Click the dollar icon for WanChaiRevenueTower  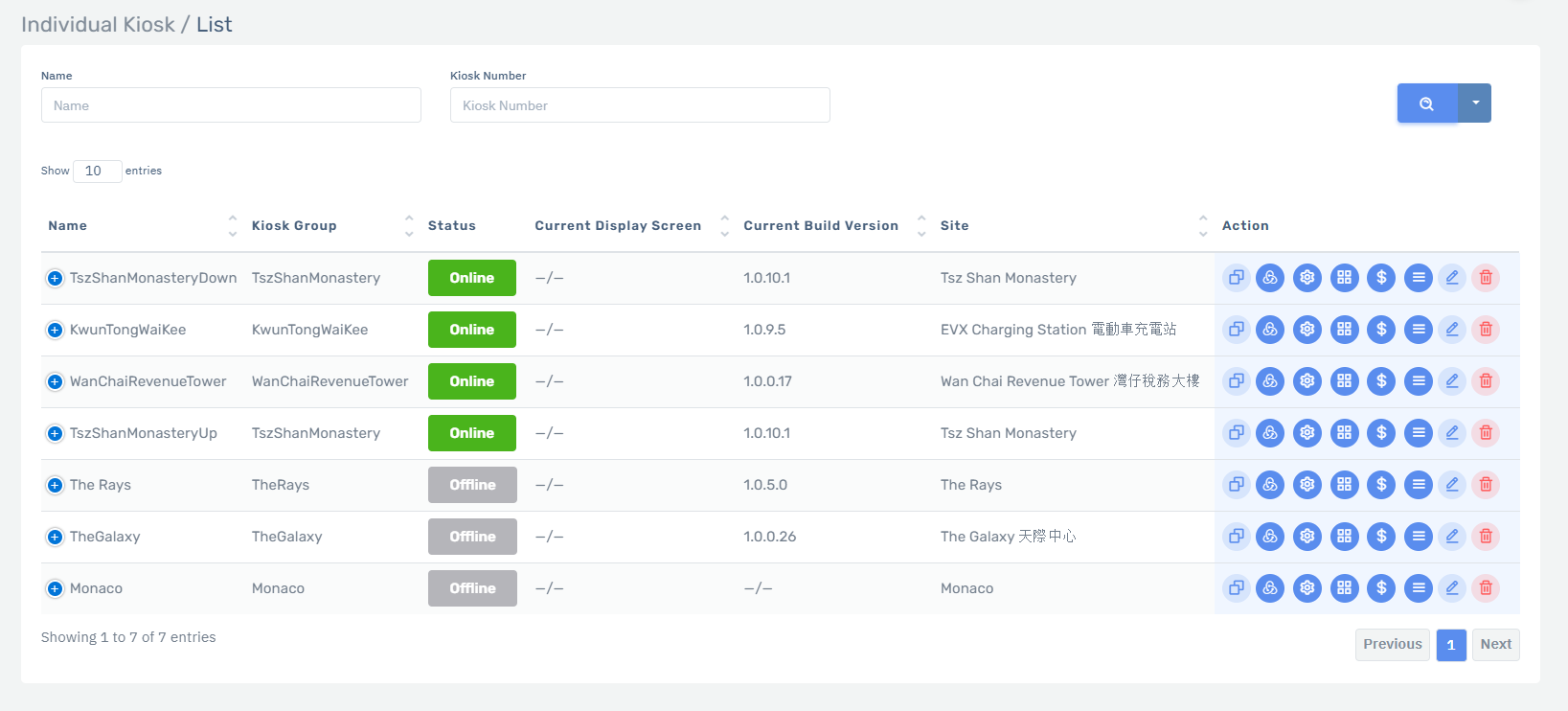pyautogui.click(x=1381, y=381)
